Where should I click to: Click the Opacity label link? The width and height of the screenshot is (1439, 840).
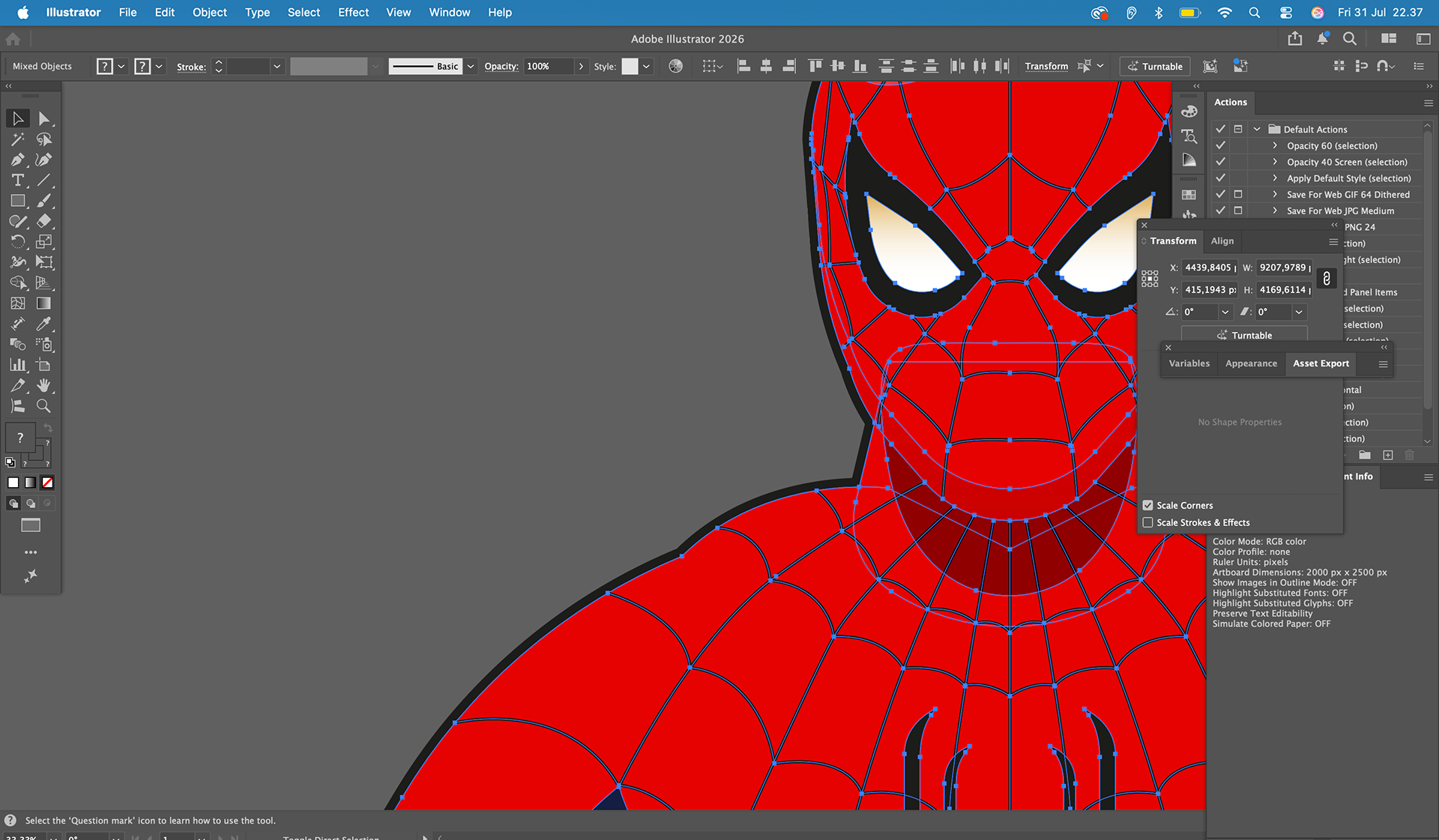coord(501,66)
